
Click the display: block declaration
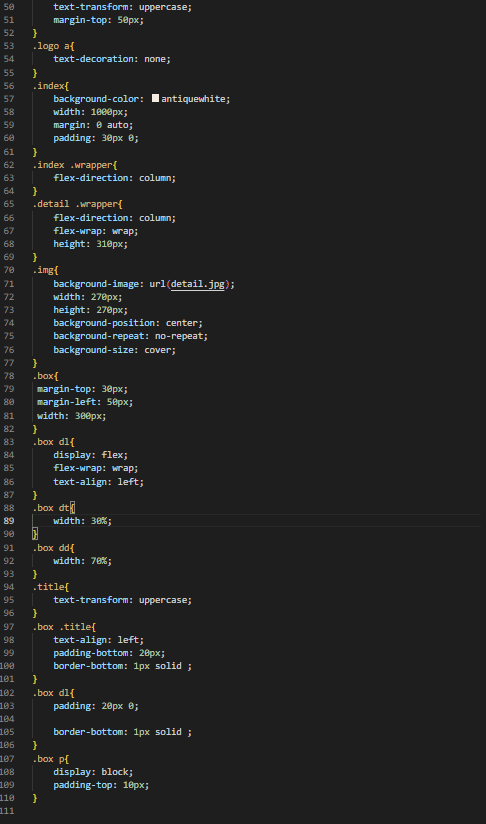tap(93, 771)
